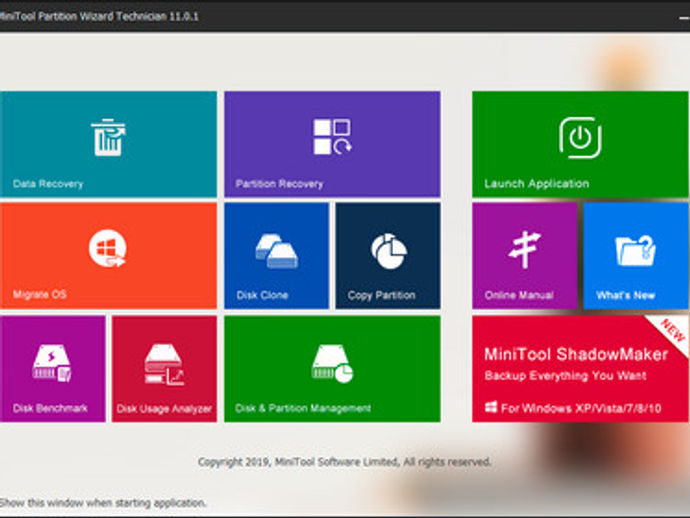Viewport: 690px width, 518px height.
Task: Open the Disk Usage Analyzer chart icon
Action: [x=164, y=364]
